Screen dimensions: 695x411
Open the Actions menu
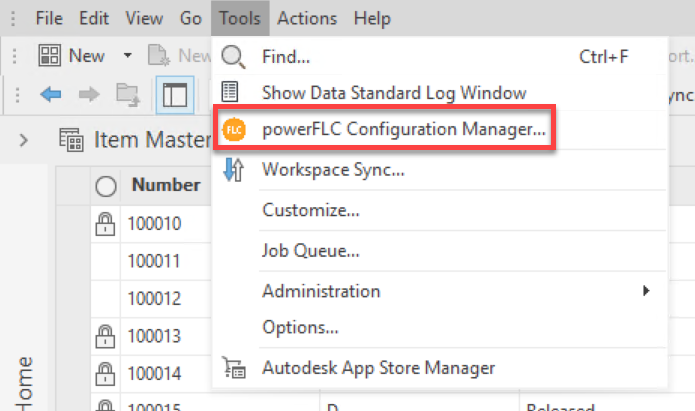309,18
